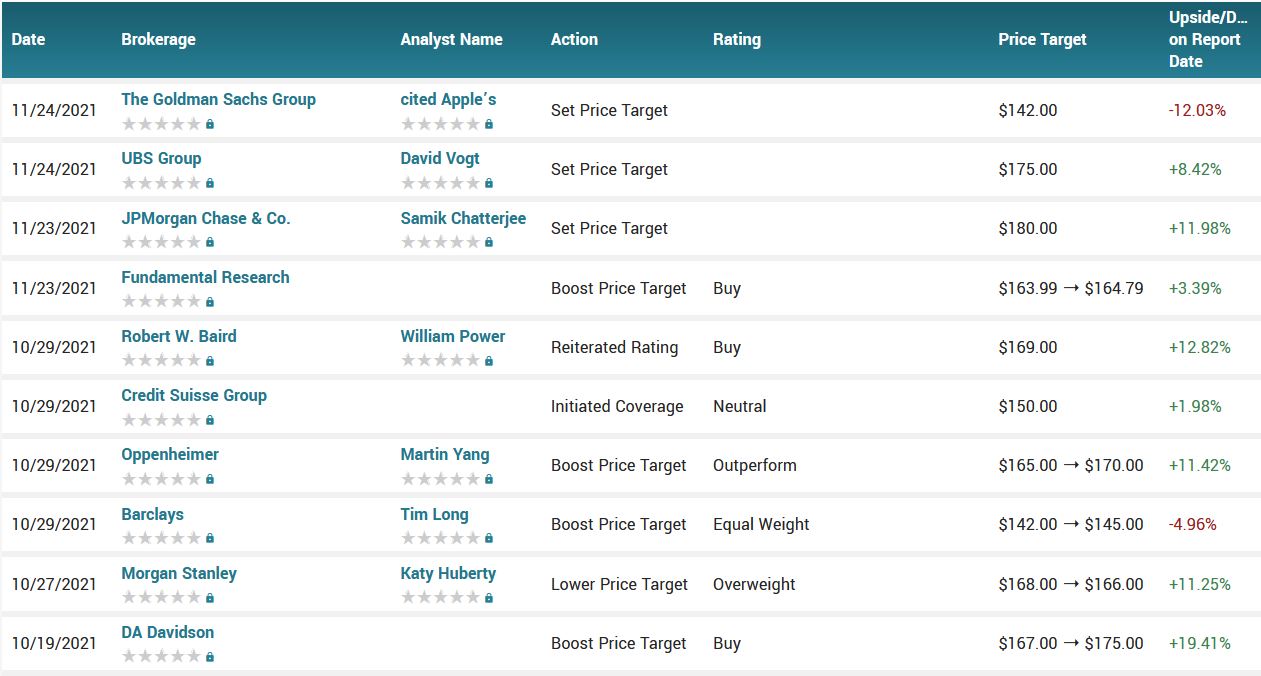Screen dimensions: 1261x676
Task: Click the -4.96% downside value
Action: pos(1193,524)
